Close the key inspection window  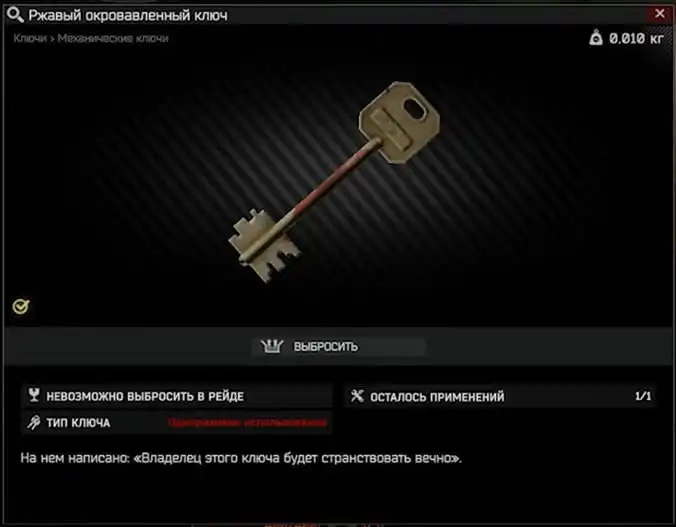[660, 14]
